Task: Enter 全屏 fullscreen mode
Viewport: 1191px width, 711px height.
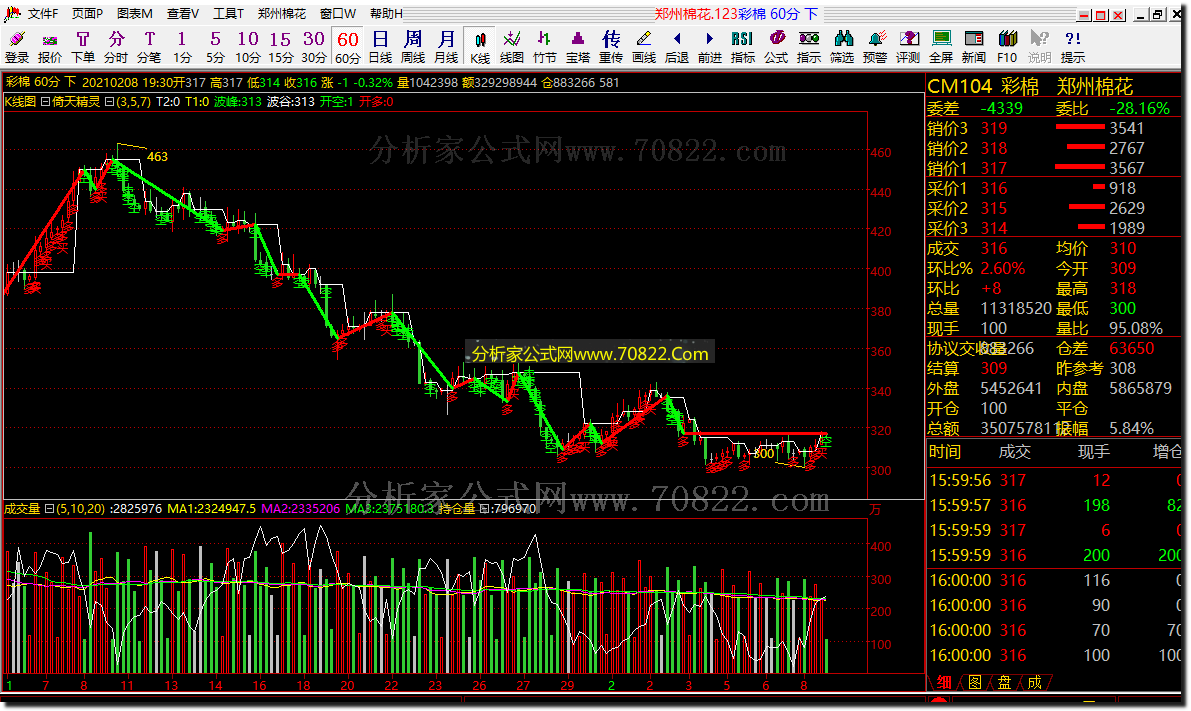Action: (x=941, y=47)
